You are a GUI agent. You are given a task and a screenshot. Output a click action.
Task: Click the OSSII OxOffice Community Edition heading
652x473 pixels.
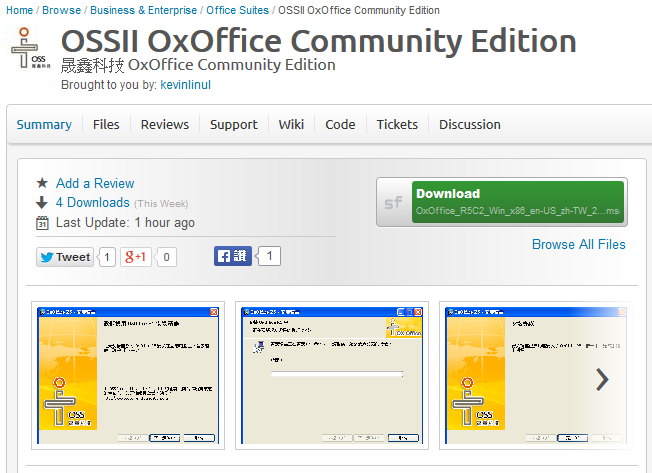pos(319,41)
